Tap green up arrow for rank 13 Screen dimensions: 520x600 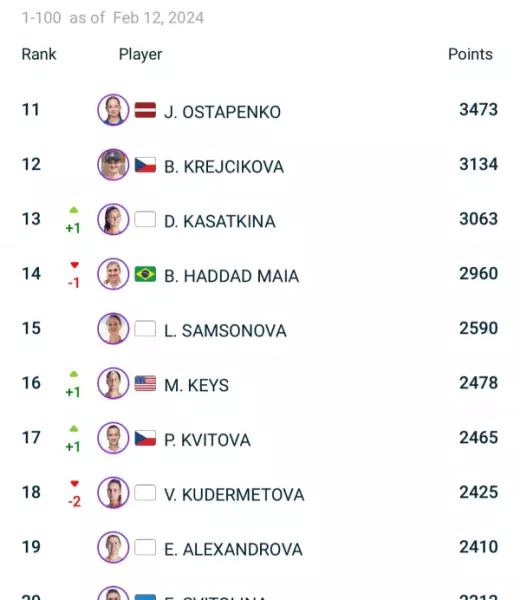(x=74, y=210)
